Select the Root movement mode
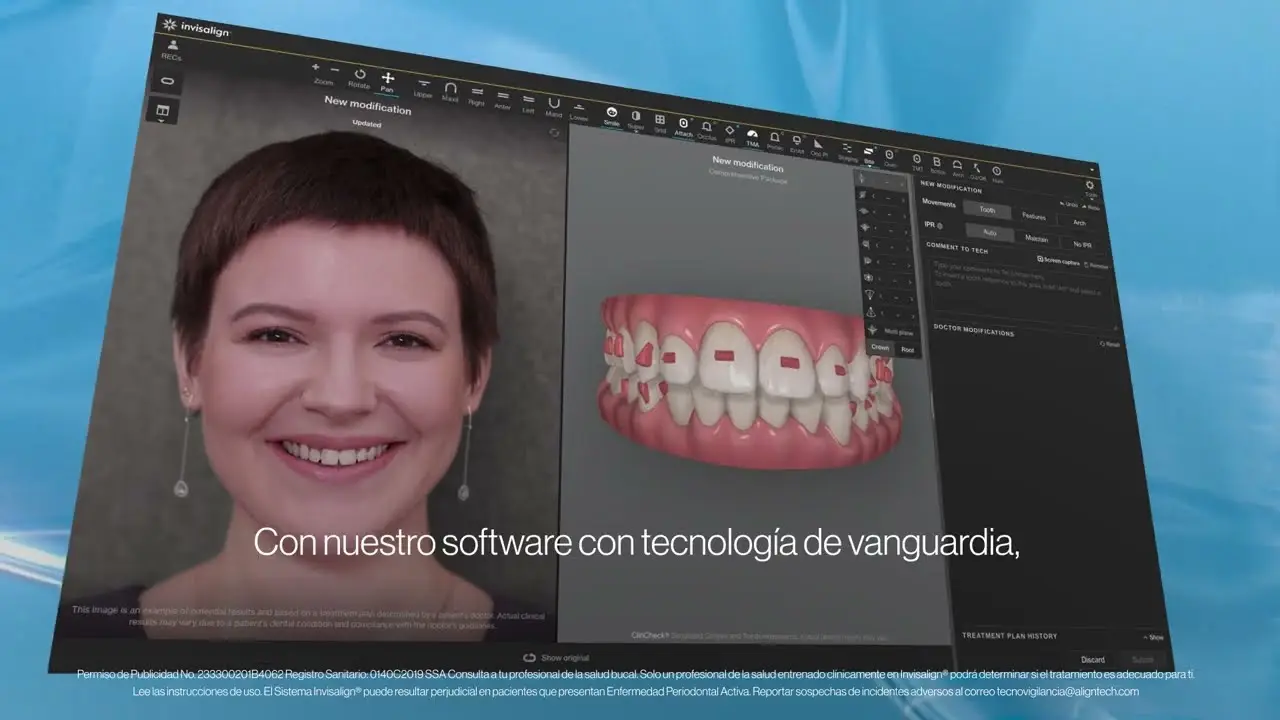Image resolution: width=1280 pixels, height=720 pixels. pos(907,349)
